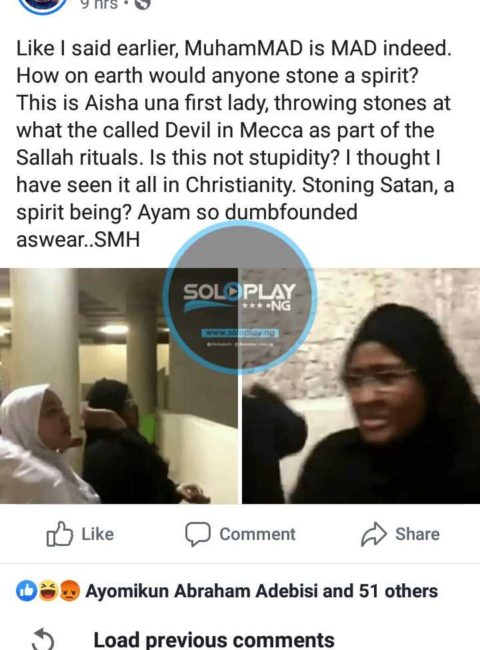Click the globe privacy icon beside the timestamp
480x650 pixels.
click(142, 4)
